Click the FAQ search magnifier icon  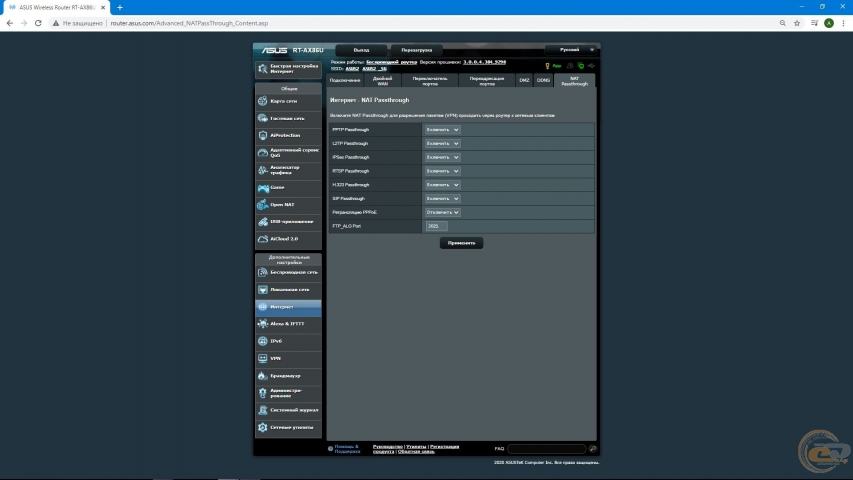tap(592, 449)
